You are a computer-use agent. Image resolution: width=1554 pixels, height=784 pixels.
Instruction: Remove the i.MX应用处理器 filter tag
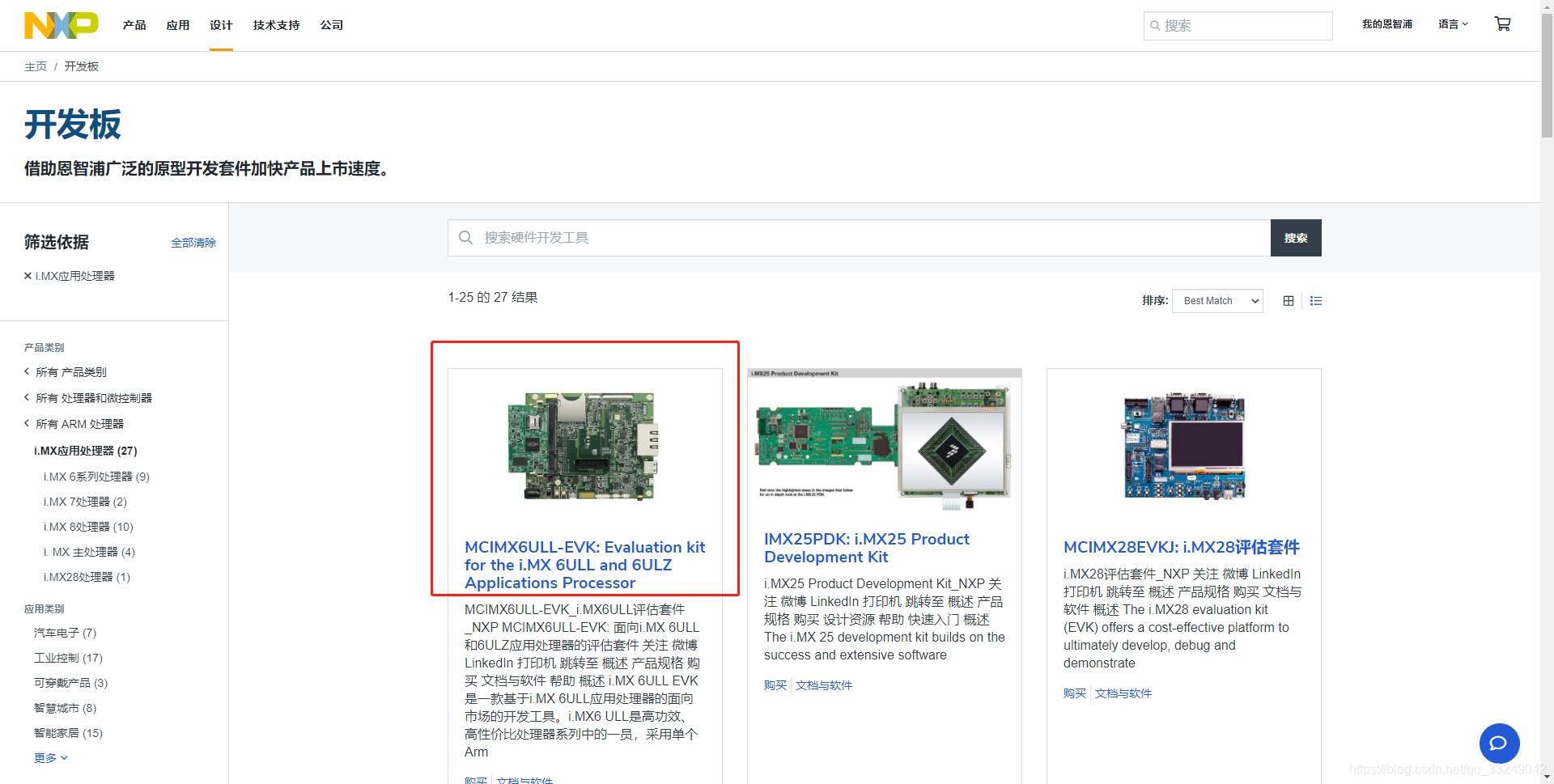tap(28, 276)
